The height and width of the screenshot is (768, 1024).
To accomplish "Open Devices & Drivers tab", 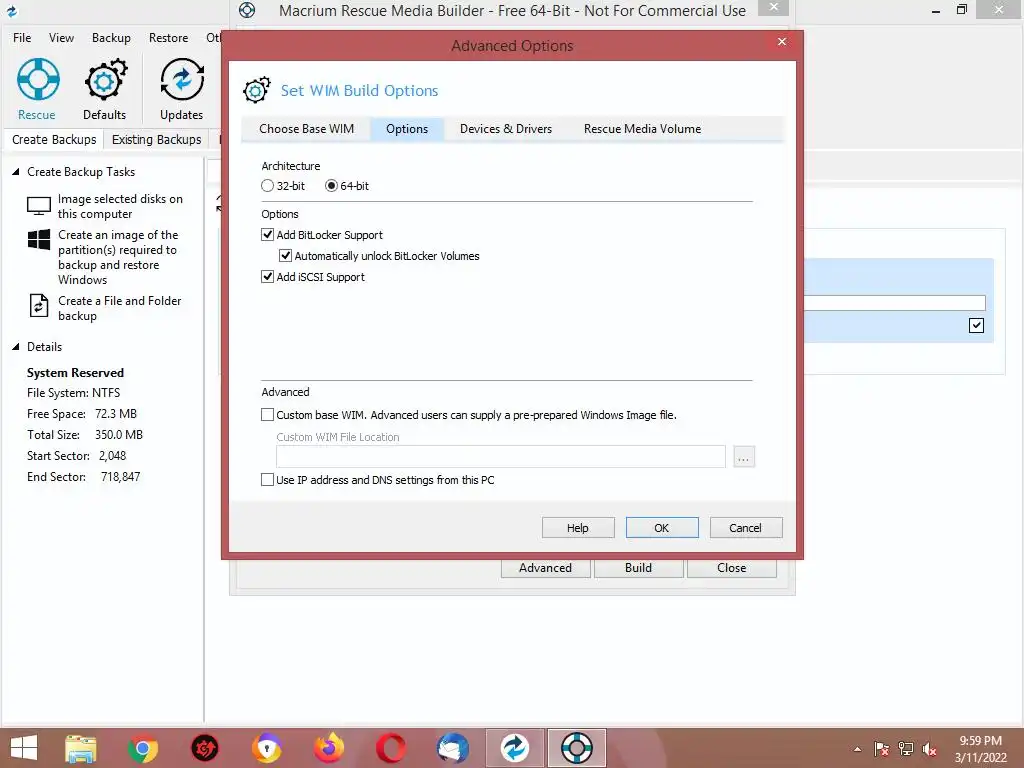I will 506,129.
